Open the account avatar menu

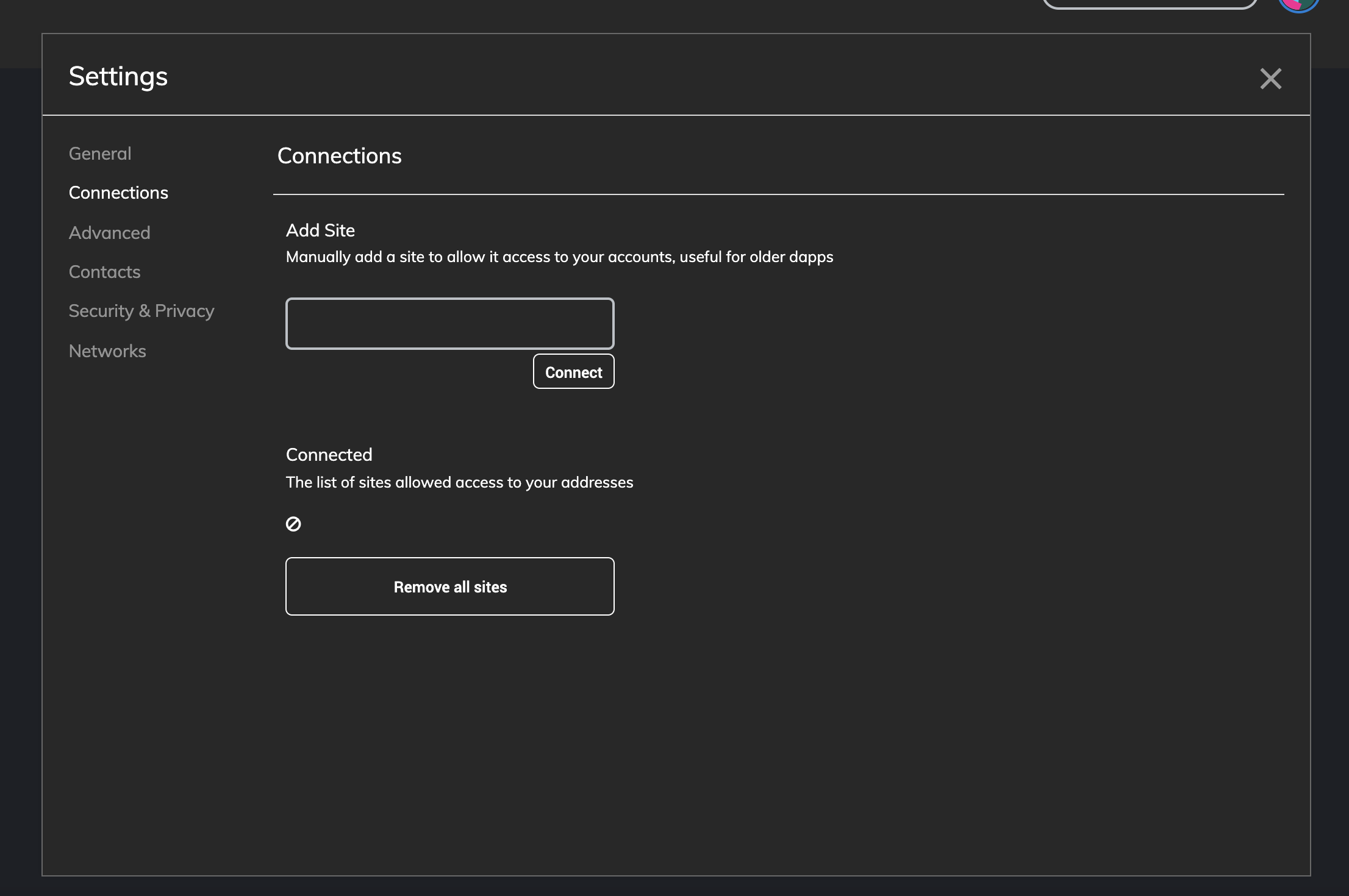pyautogui.click(x=1298, y=5)
